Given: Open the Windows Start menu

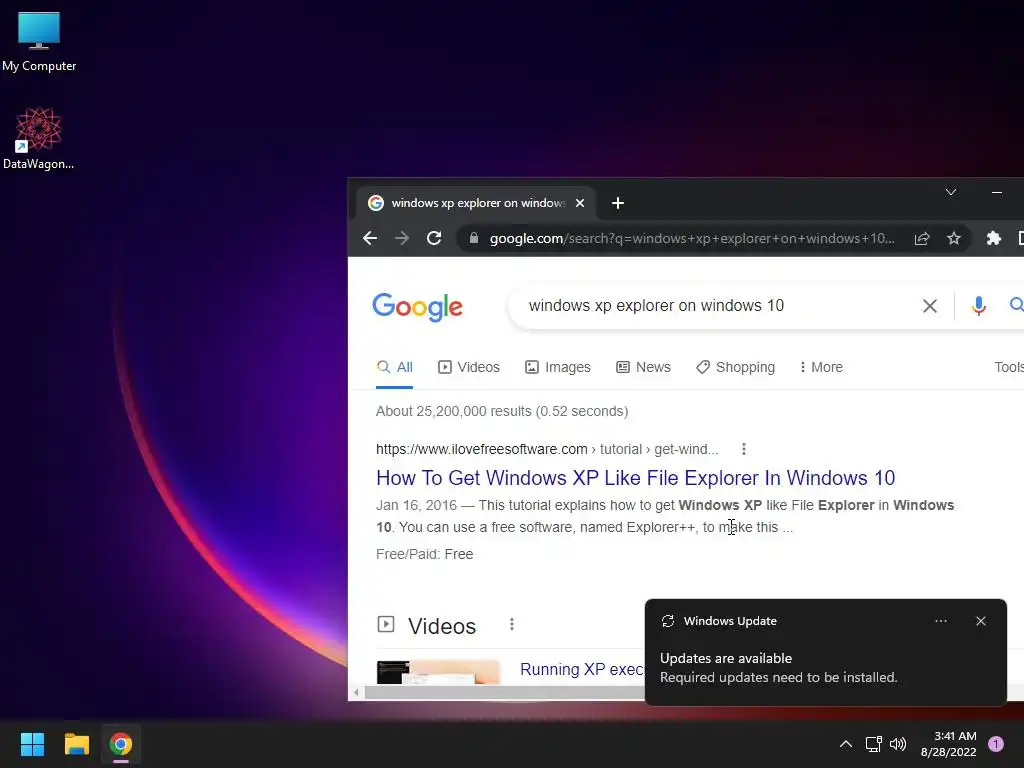Looking at the screenshot, I should click(x=32, y=744).
